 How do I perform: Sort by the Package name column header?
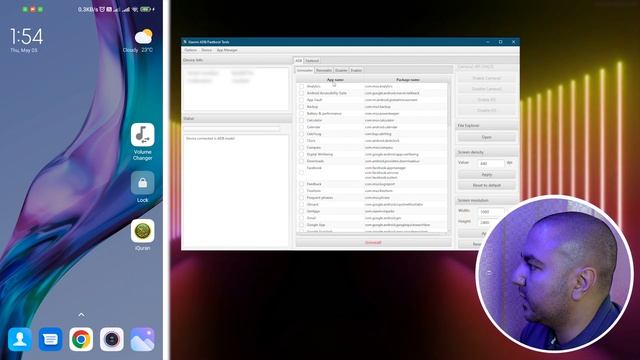(407, 80)
